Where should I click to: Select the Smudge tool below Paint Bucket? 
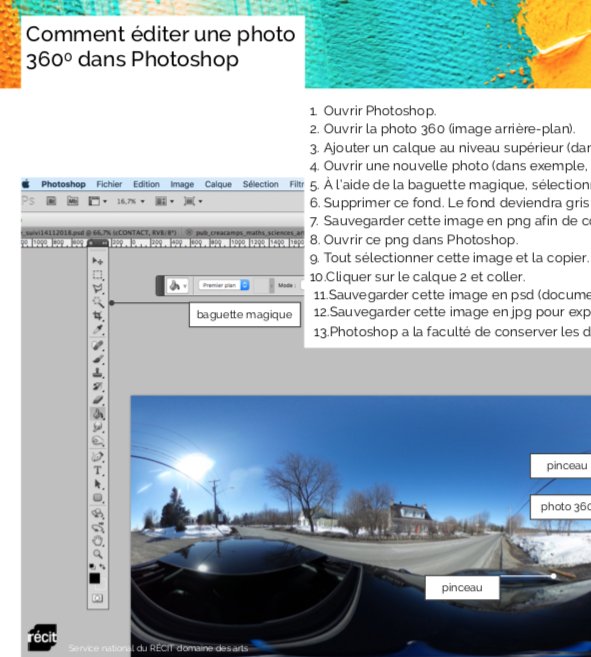tap(98, 427)
